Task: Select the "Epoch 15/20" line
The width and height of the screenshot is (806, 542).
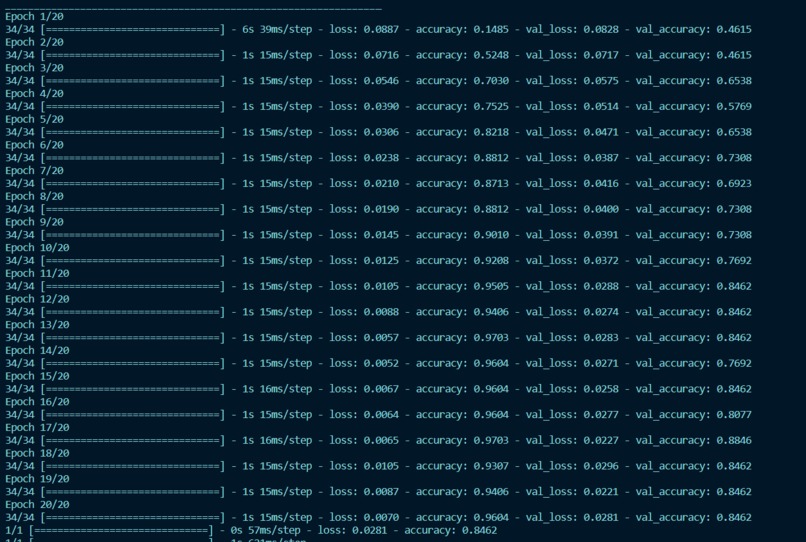Action: 37,376
